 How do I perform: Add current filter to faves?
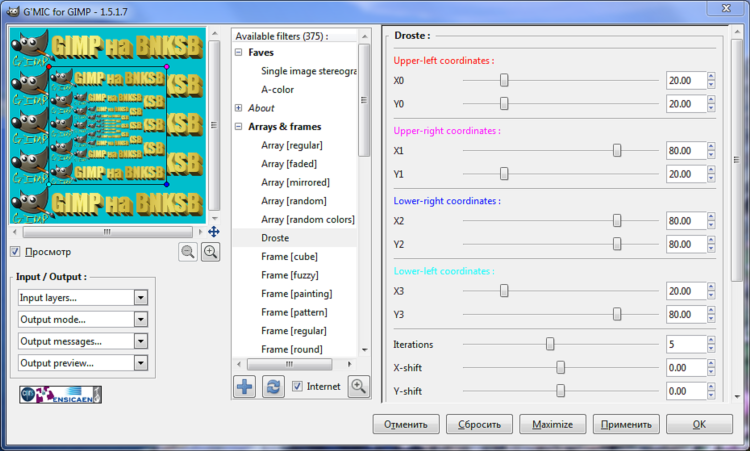[244, 386]
